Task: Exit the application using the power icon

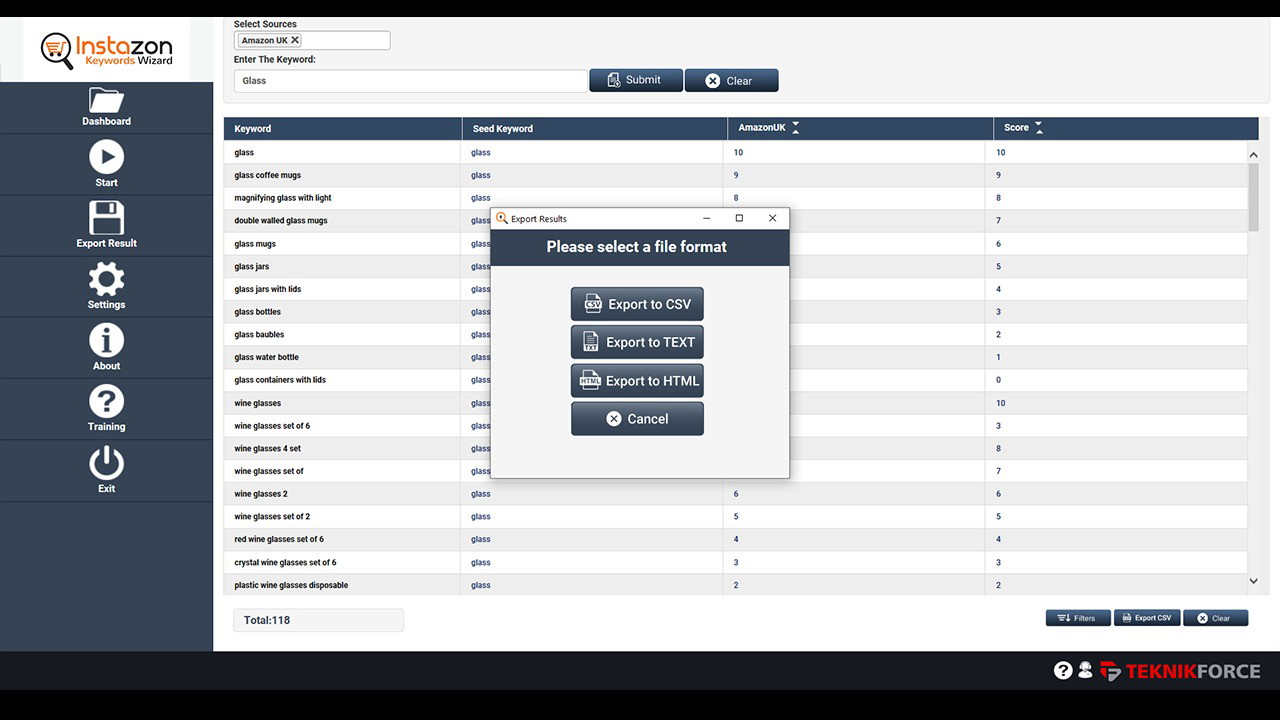Action: coord(106,470)
